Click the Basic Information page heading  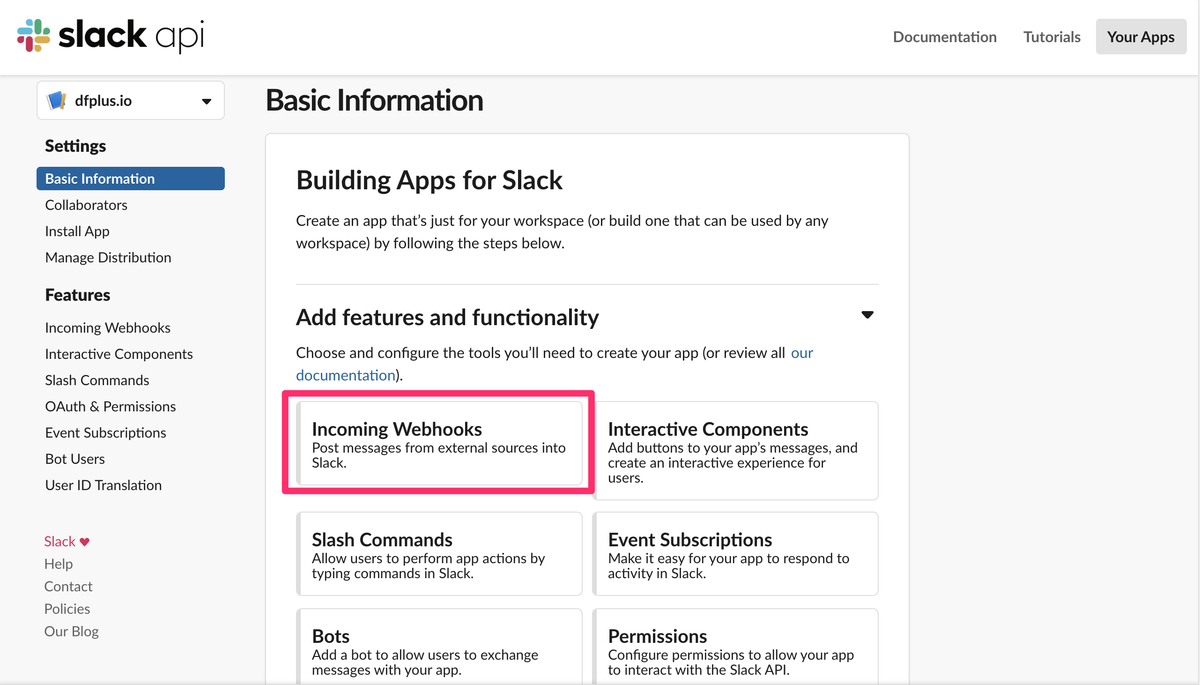(x=375, y=101)
